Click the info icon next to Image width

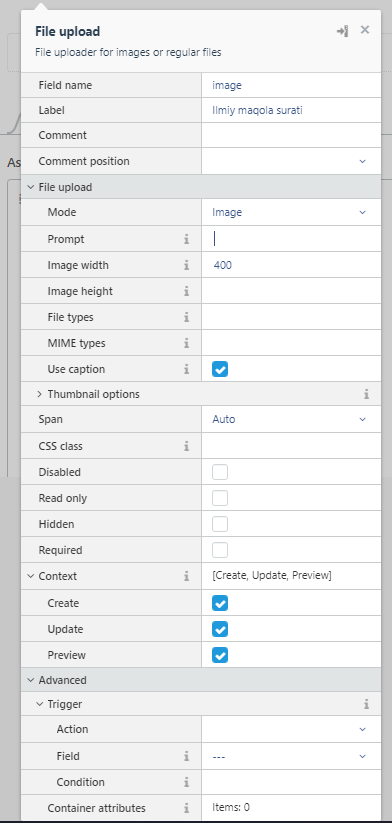tap(186, 266)
